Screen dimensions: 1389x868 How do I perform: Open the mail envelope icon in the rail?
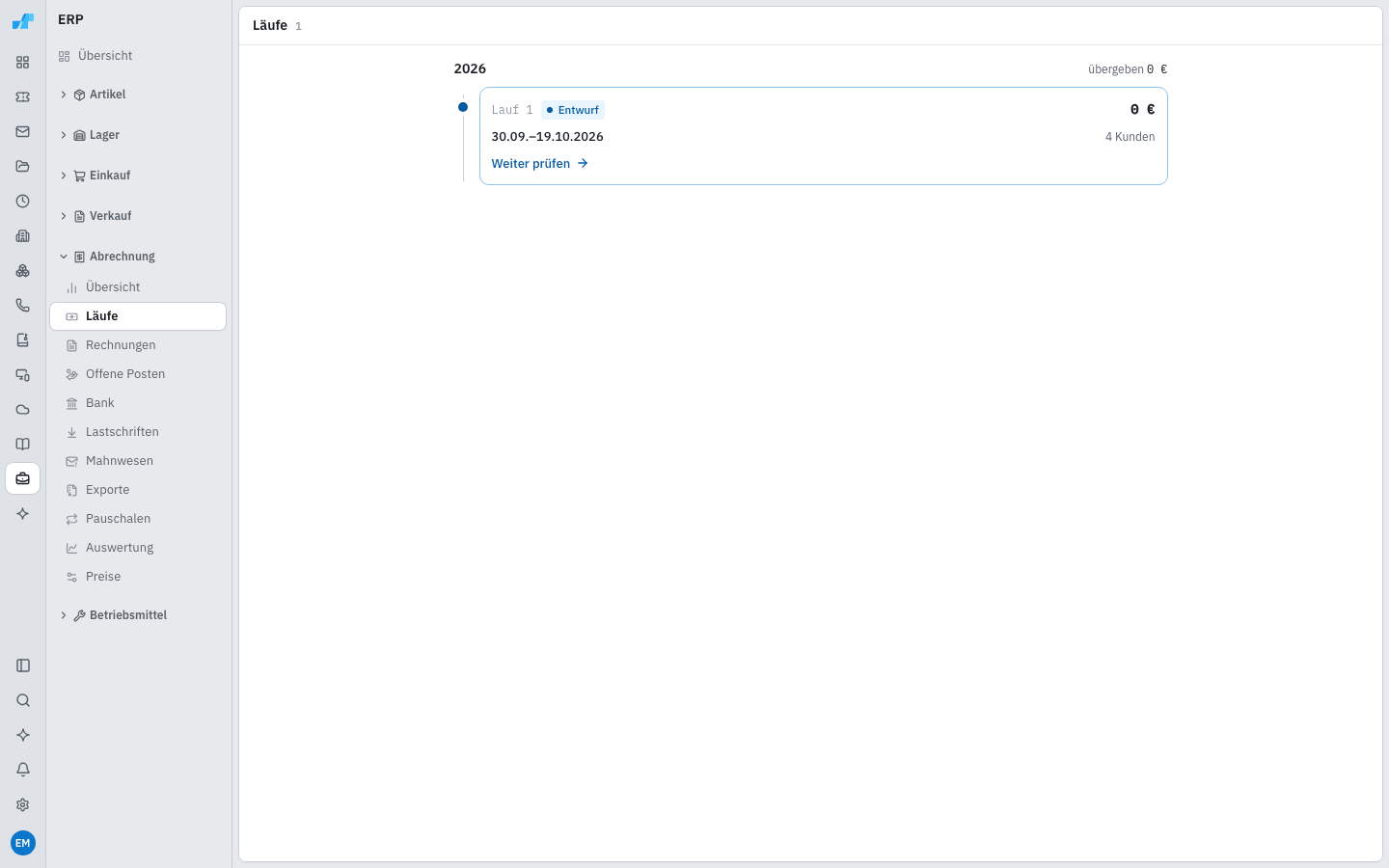[23, 132]
